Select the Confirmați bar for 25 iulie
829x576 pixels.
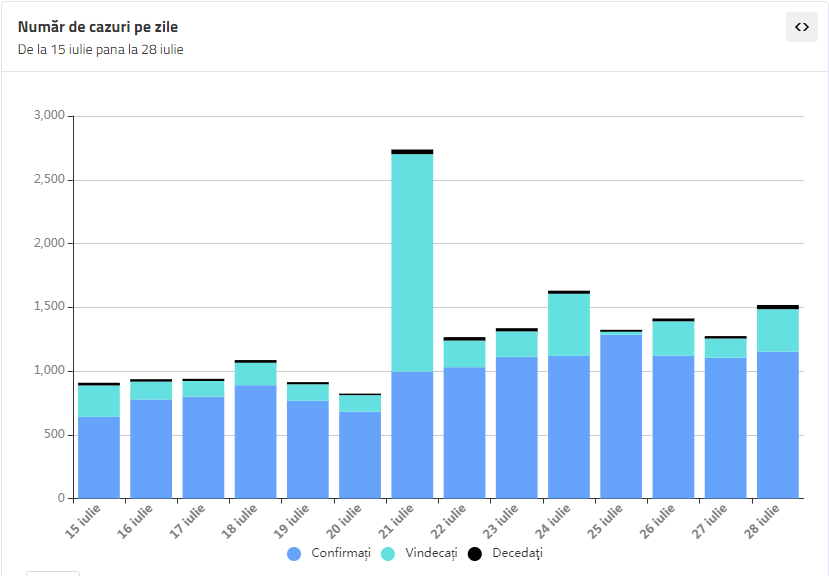click(x=621, y=417)
